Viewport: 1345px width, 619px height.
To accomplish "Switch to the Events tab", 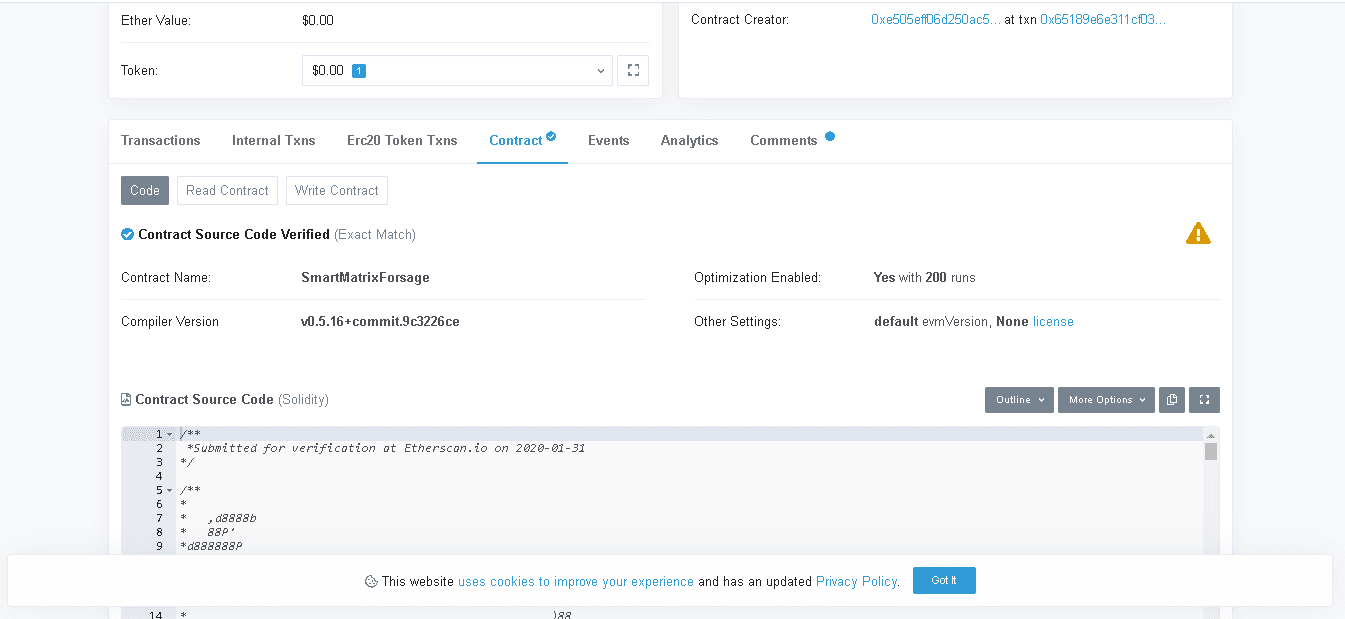I will click(x=608, y=141).
